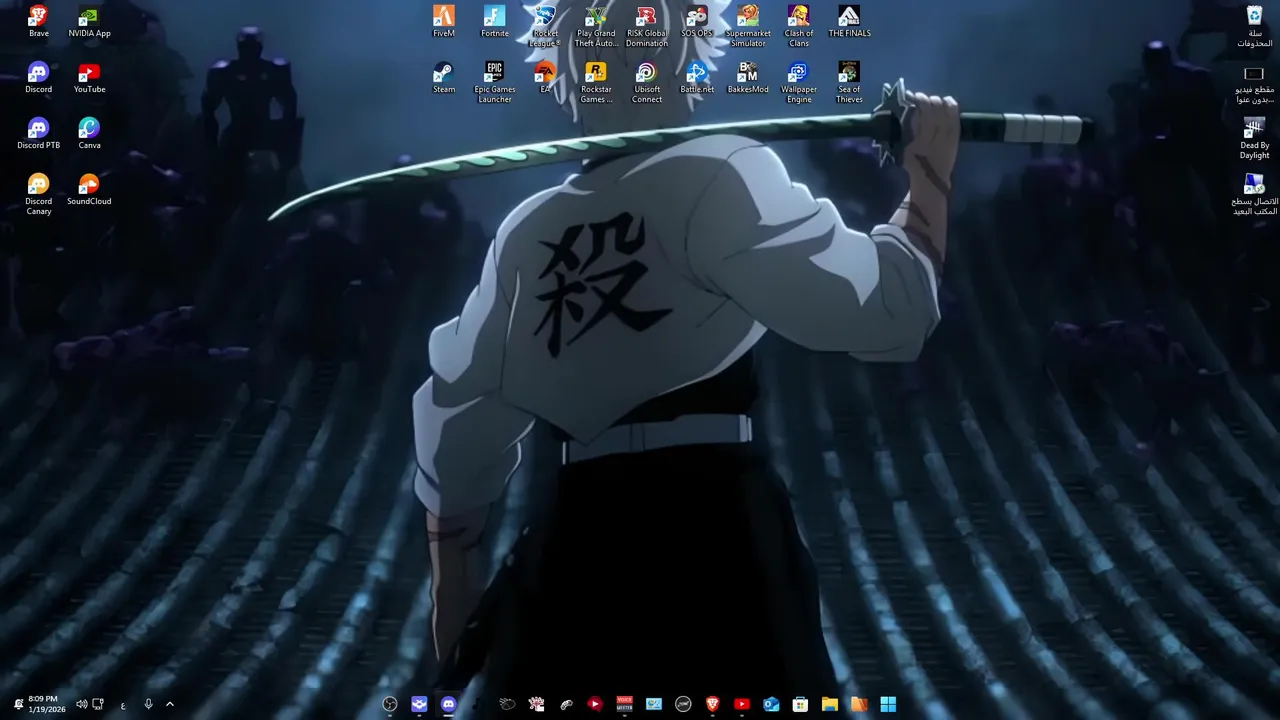This screenshot has width=1280, height=720.
Task: Select the YouTube desktop shortcut
Action: 89,78
